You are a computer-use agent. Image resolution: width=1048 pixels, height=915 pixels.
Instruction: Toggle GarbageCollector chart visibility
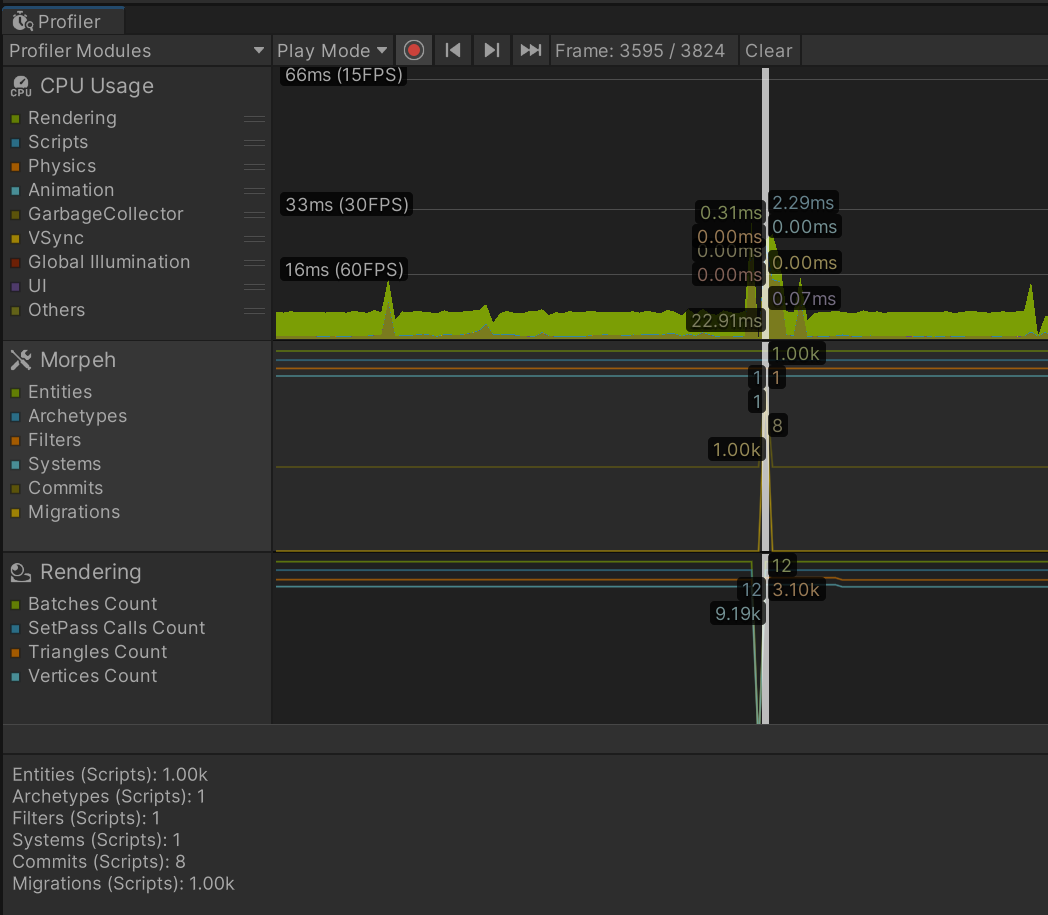pos(15,215)
